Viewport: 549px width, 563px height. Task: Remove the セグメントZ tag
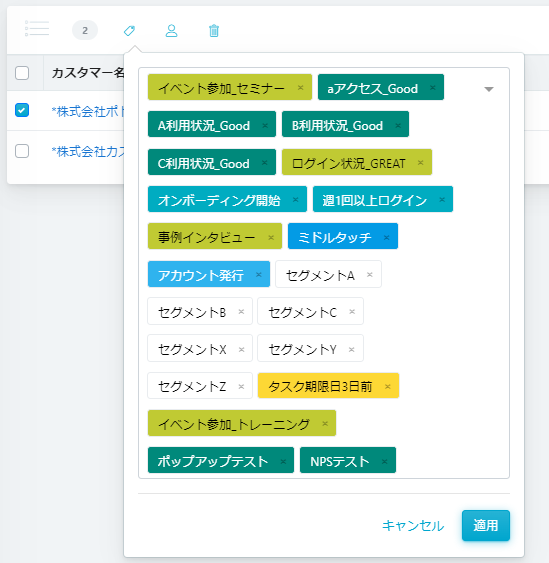click(241, 386)
